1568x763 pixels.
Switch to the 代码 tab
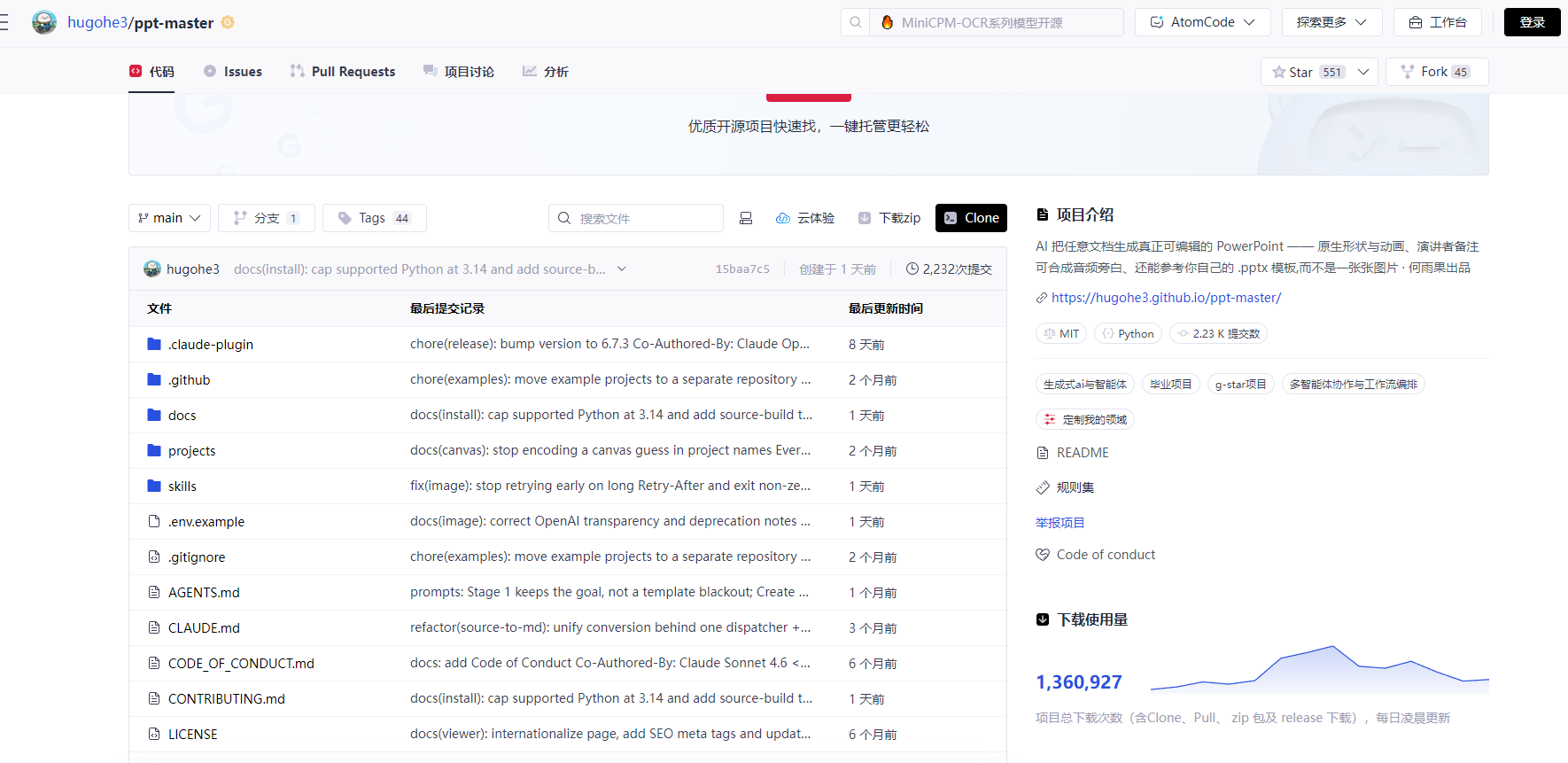tap(151, 72)
